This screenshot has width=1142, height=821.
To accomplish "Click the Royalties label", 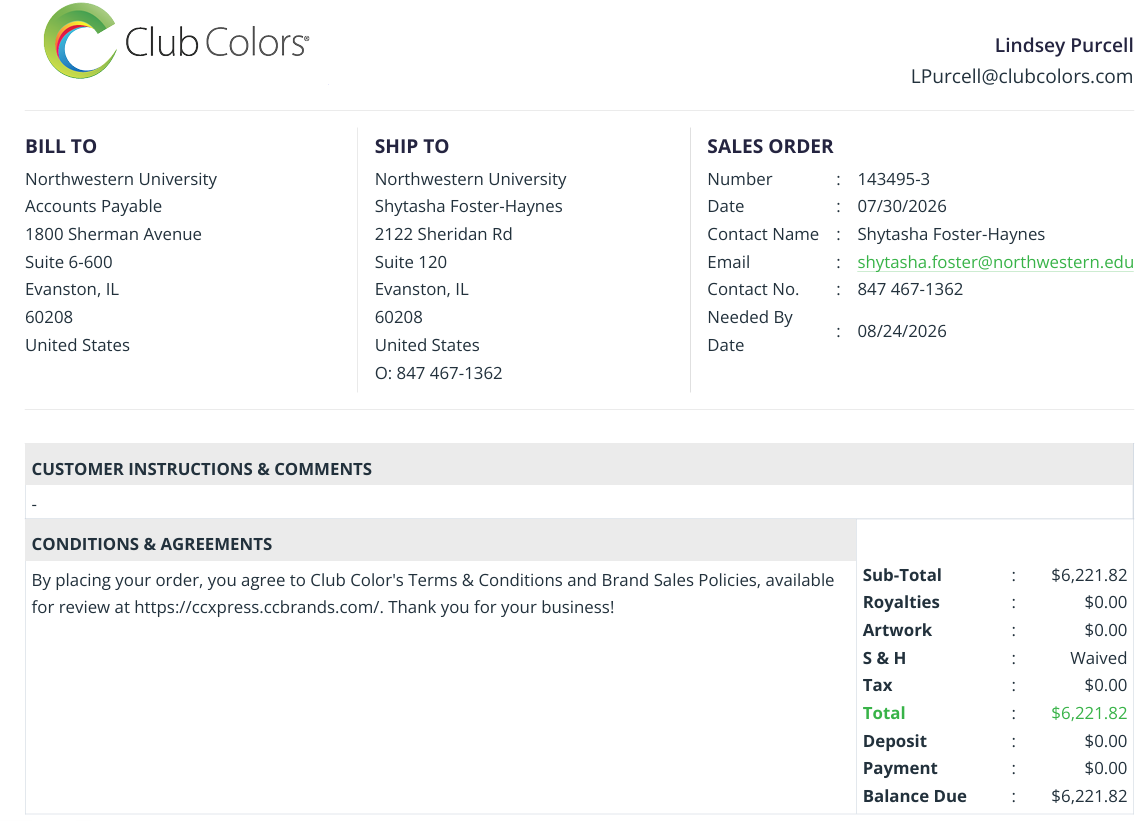I will [901, 602].
